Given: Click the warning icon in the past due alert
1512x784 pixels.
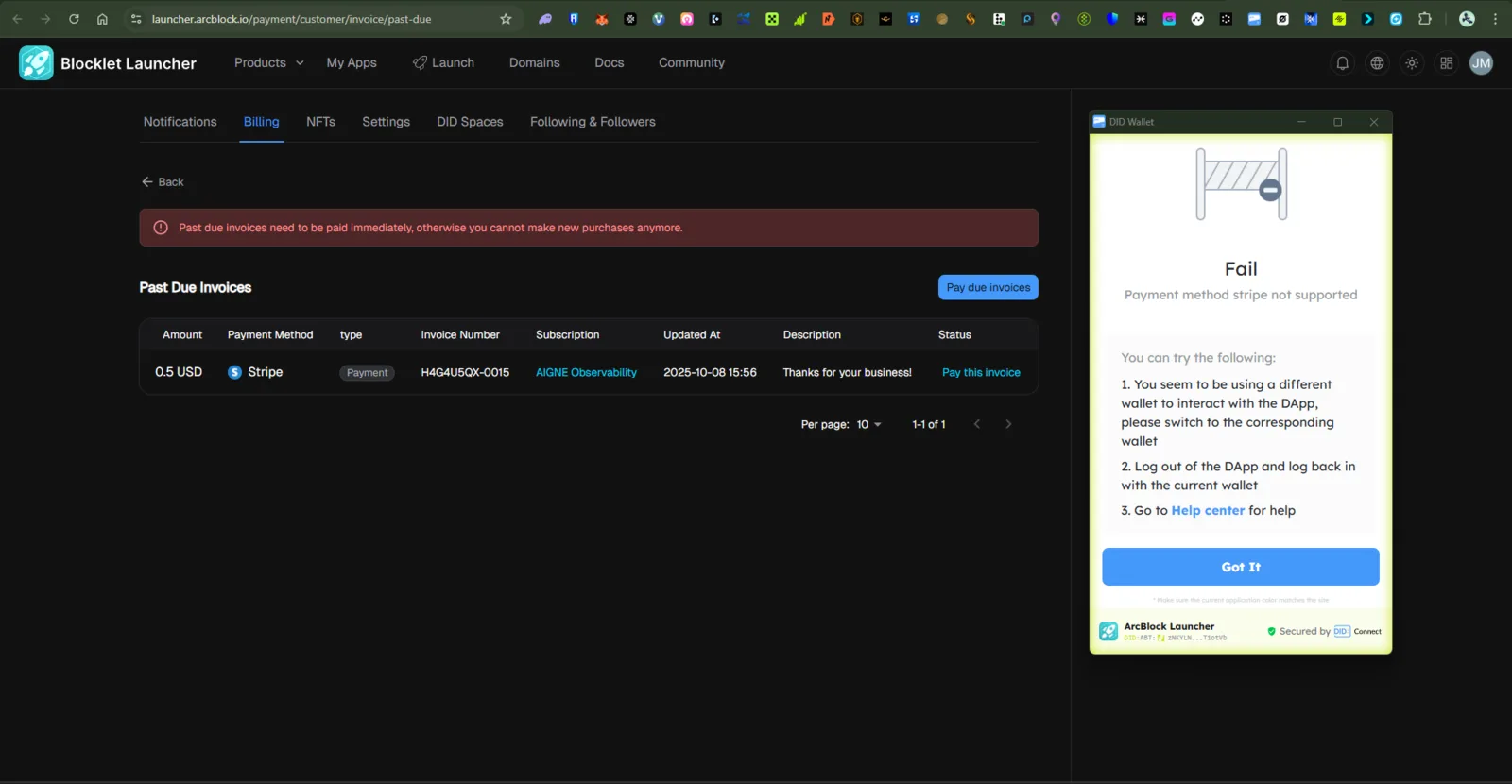Looking at the screenshot, I should tap(161, 228).
